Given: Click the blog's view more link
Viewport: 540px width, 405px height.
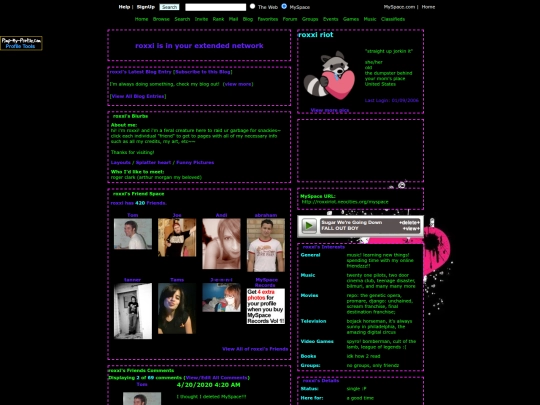Looking at the screenshot, I should 238,84.
